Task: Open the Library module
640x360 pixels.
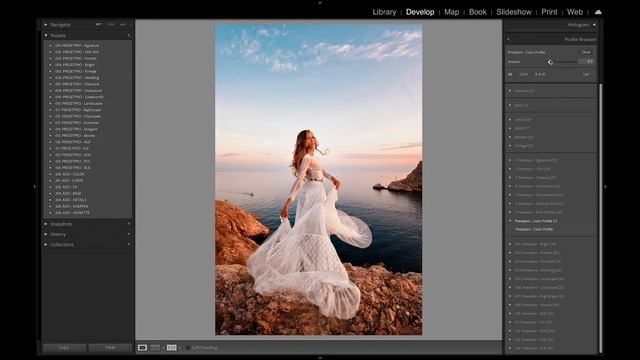Action: (x=384, y=12)
